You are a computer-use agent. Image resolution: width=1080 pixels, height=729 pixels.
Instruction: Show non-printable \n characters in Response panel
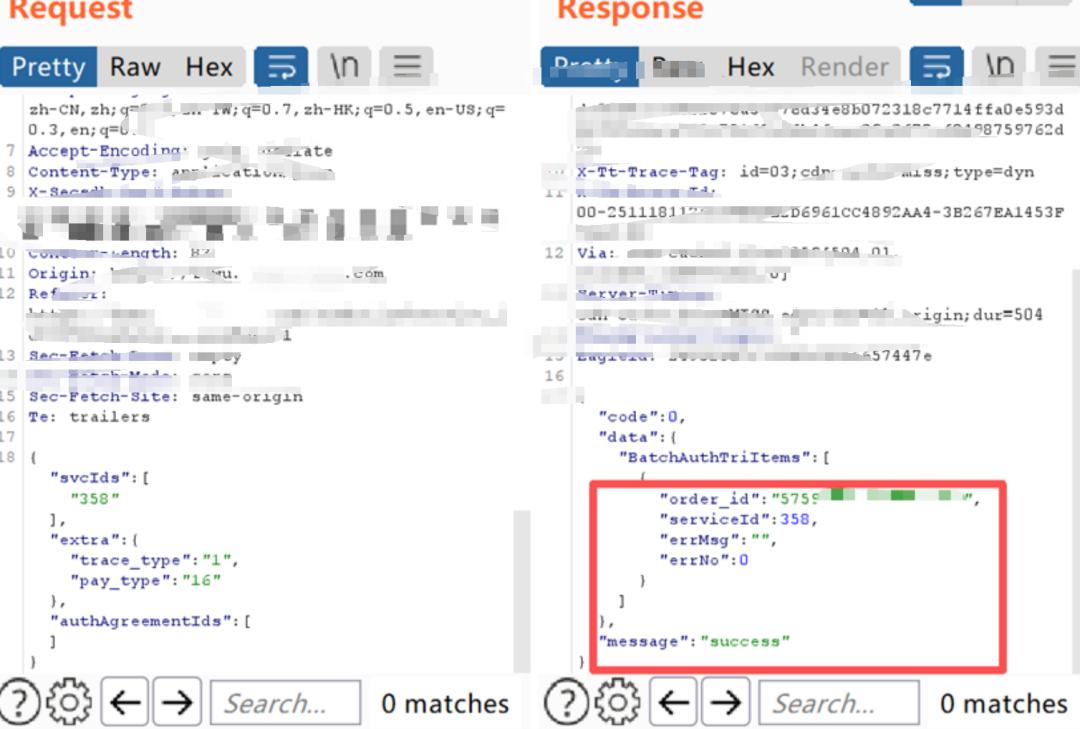tap(999, 67)
